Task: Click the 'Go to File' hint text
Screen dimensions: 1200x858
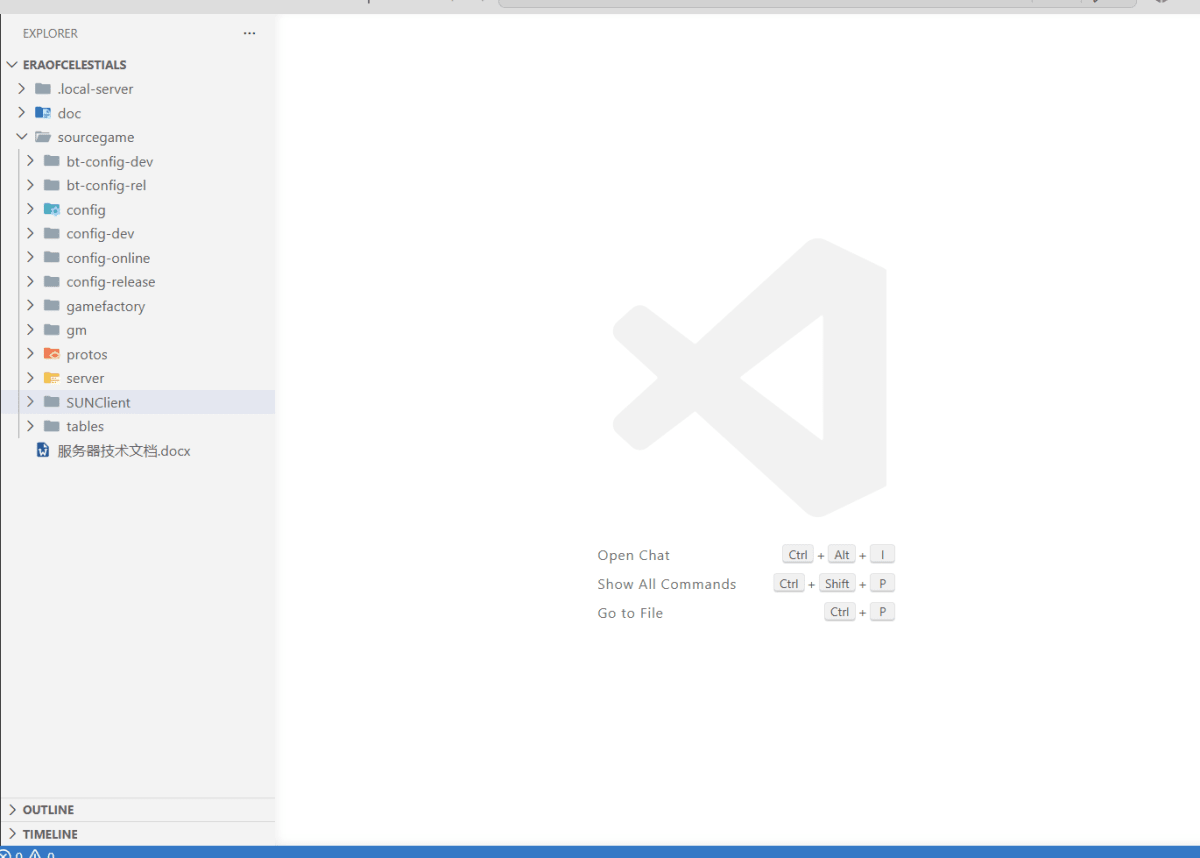Action: [x=630, y=613]
